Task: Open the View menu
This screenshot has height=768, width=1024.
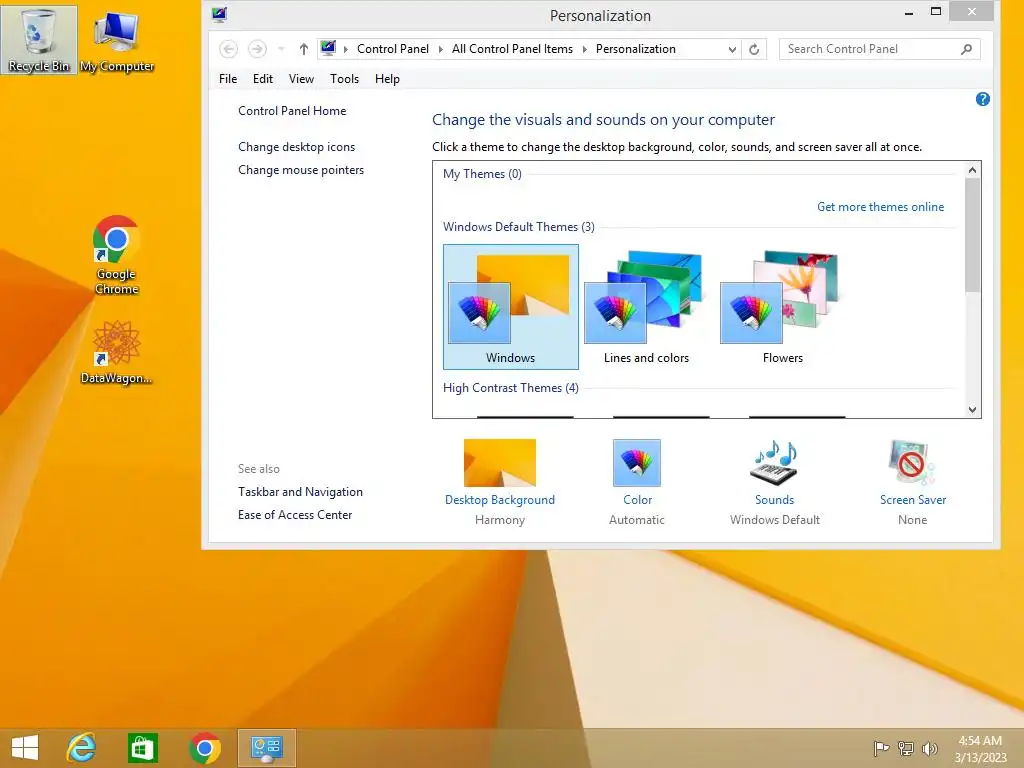Action: [x=301, y=79]
